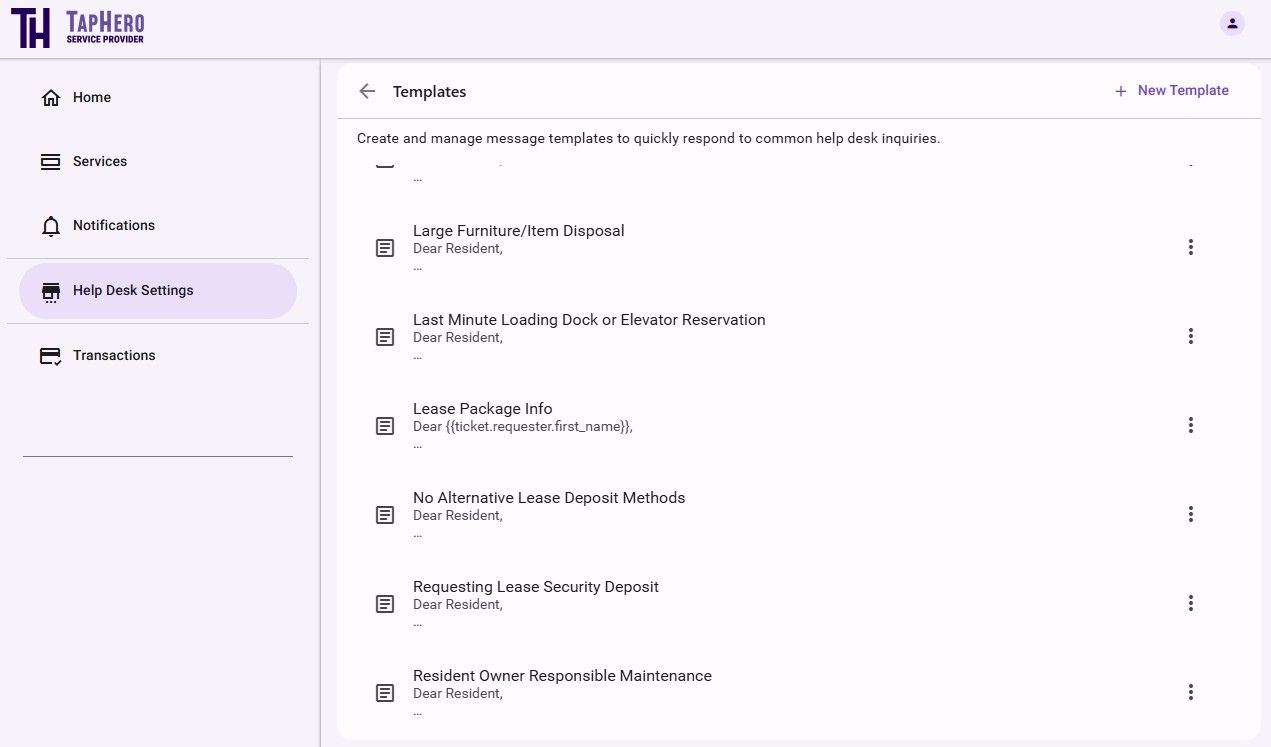Screen dimensions: 1271x747
Task: Create a New Template
Action: (1172, 91)
